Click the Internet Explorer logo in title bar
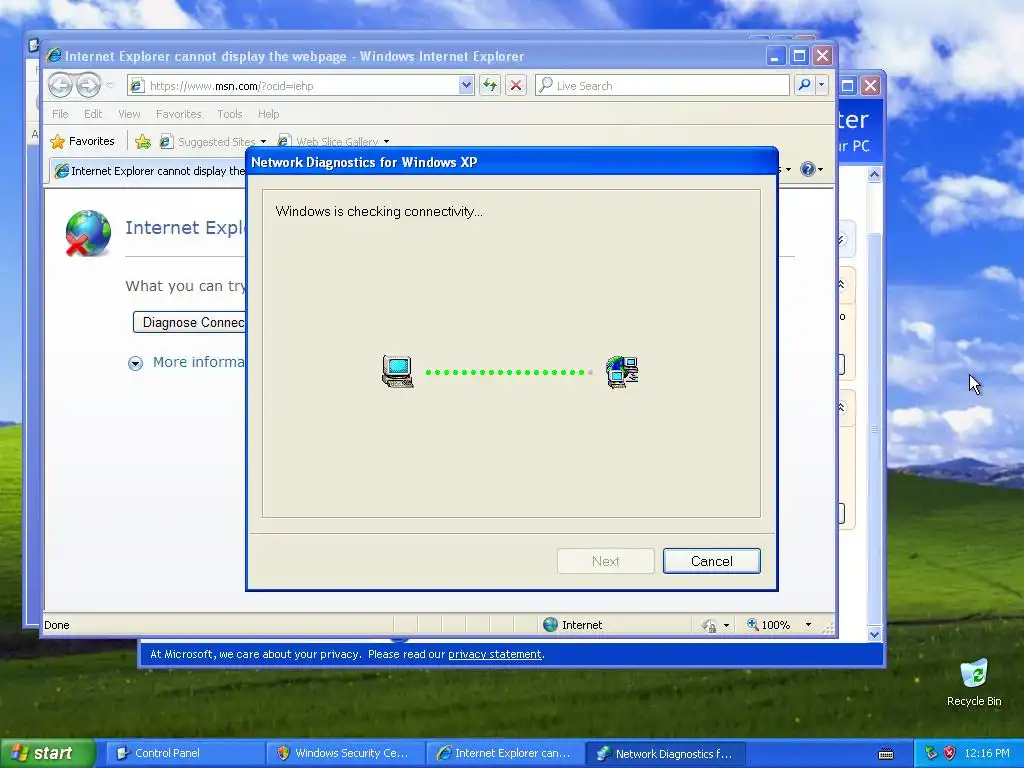The height and width of the screenshot is (768, 1024). tap(54, 56)
